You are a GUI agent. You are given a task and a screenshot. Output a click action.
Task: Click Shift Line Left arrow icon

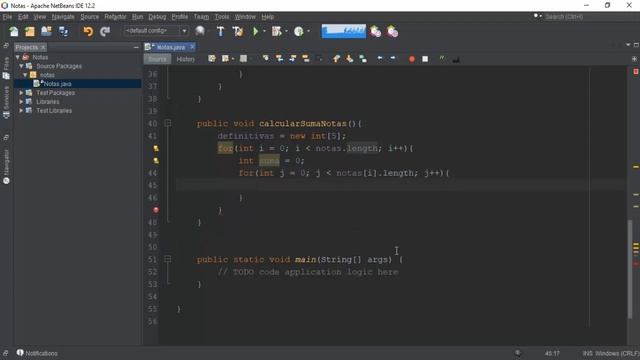click(380, 59)
